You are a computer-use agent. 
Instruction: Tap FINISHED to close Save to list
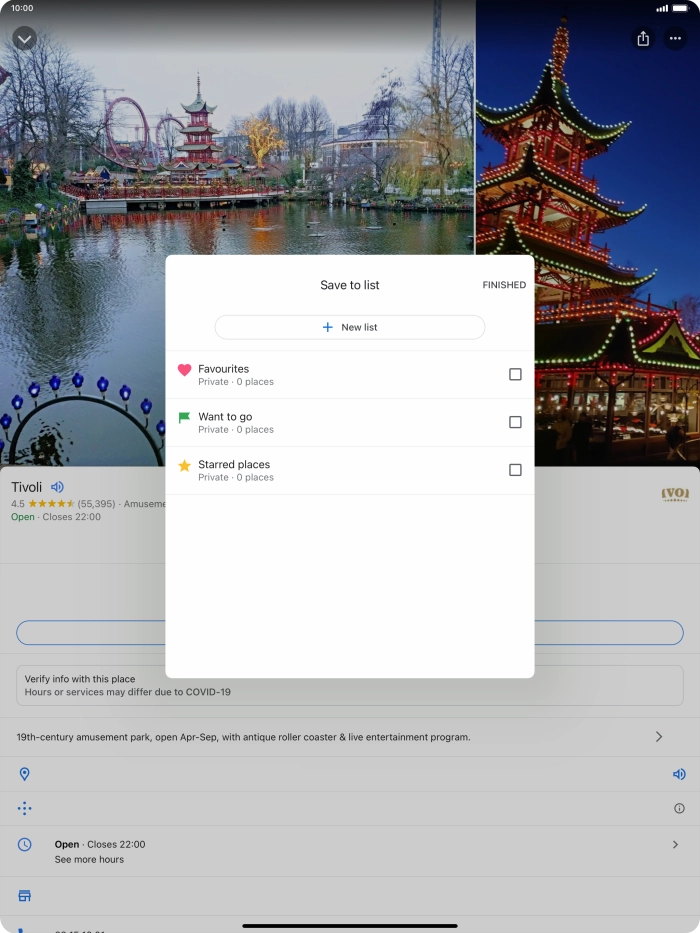coord(504,285)
